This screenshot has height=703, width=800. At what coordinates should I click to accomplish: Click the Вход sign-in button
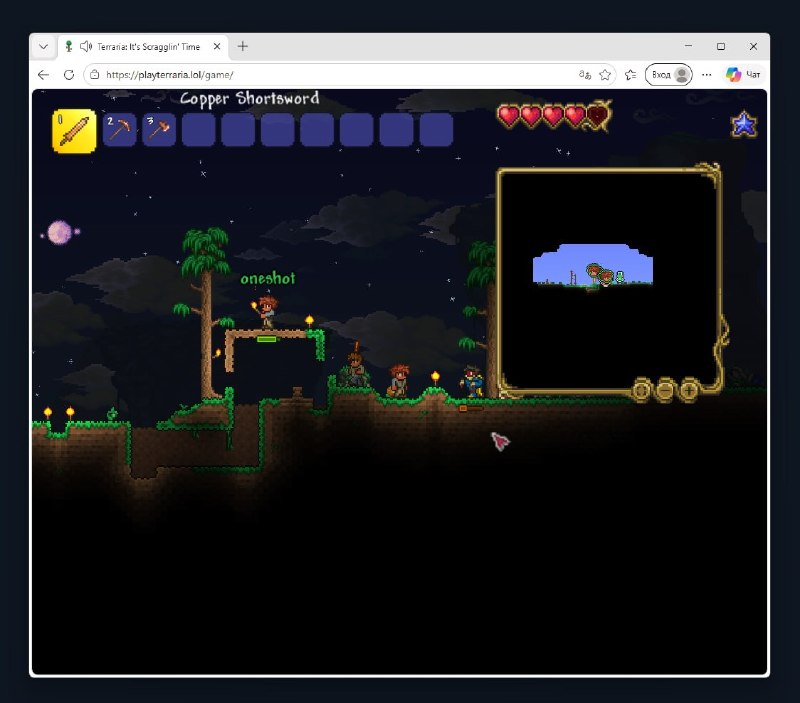point(668,74)
